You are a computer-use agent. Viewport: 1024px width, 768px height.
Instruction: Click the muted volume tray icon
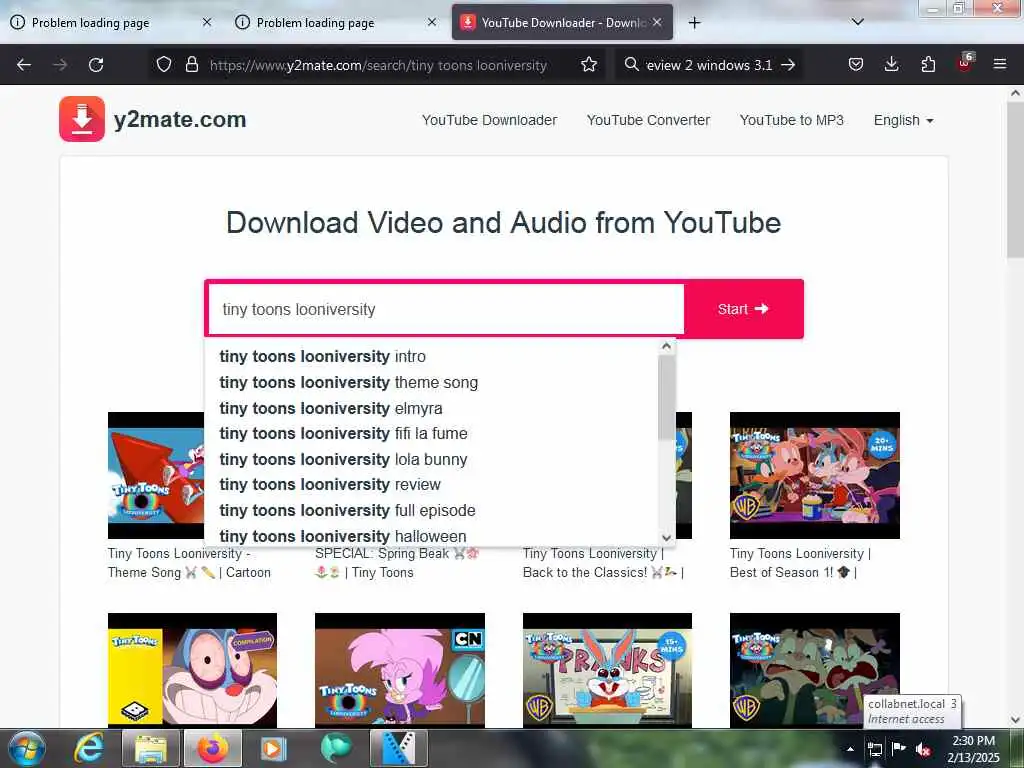[923, 750]
